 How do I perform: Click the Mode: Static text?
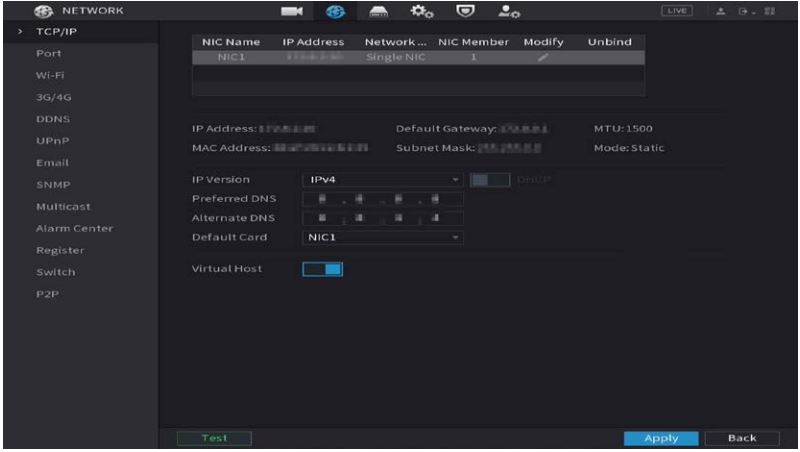(x=629, y=148)
